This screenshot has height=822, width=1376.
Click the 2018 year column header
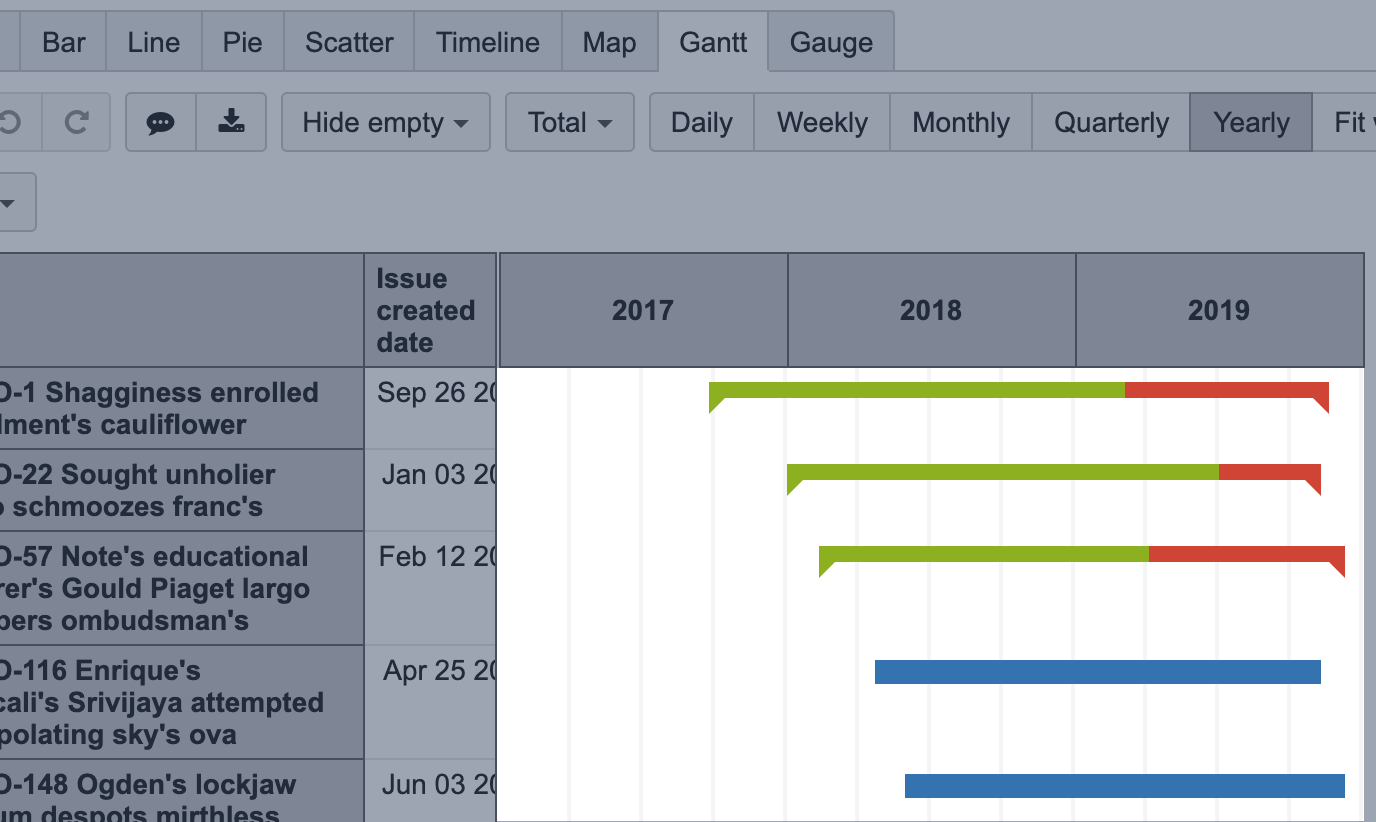click(931, 310)
